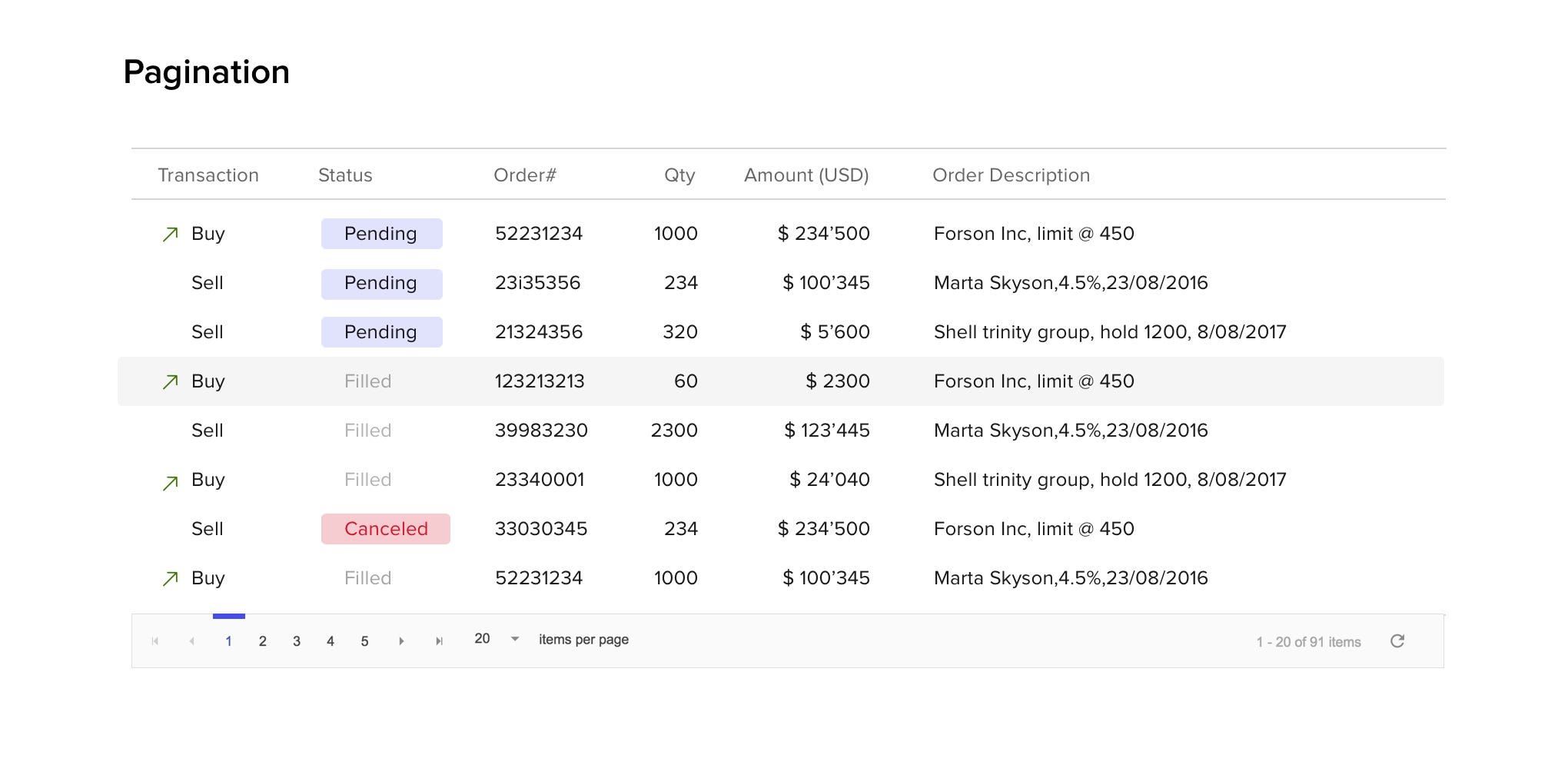Viewport: 1568px width, 775px height.
Task: Open page 5 of the table
Action: click(364, 640)
